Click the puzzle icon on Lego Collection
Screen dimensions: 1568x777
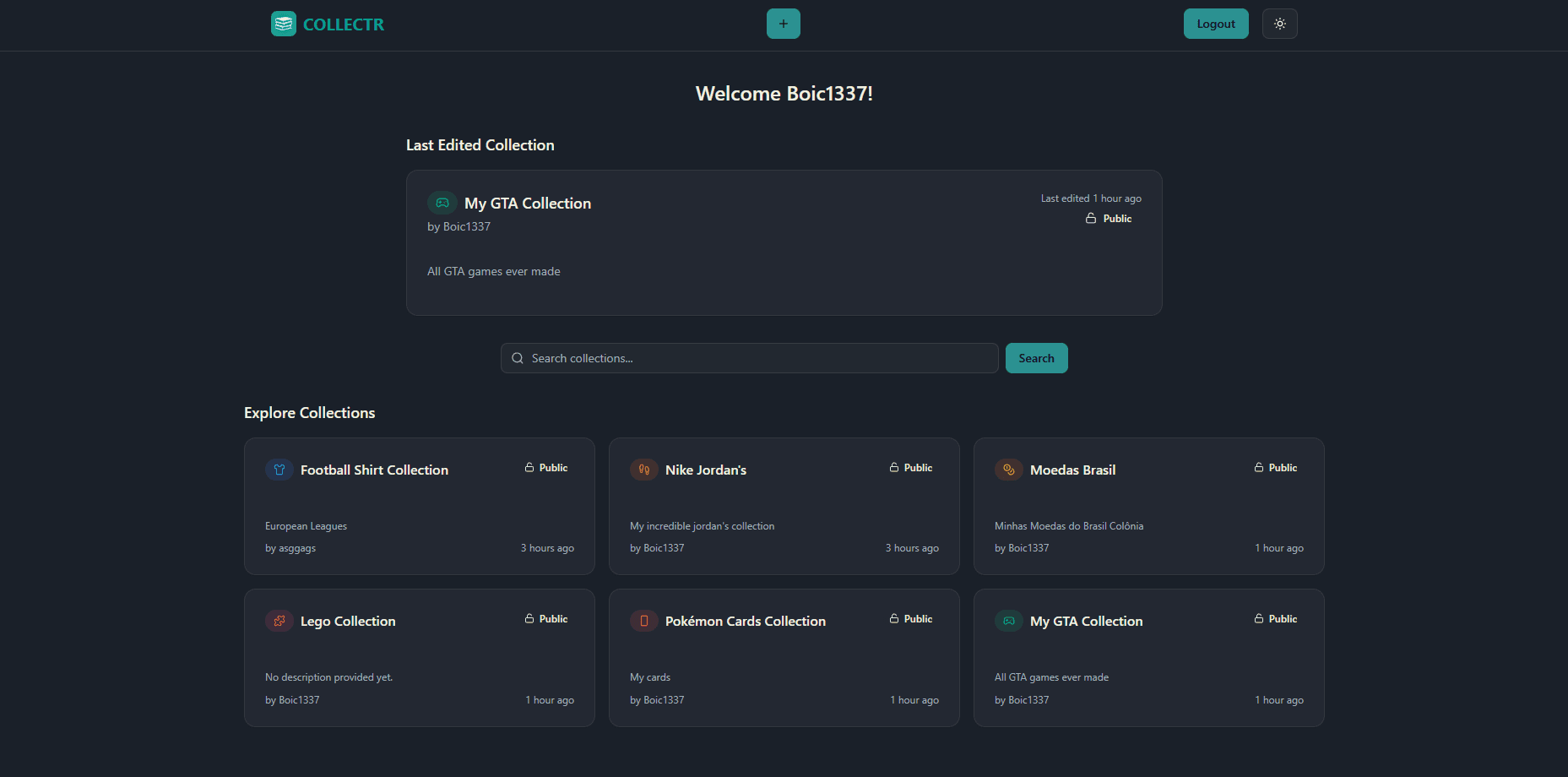[279, 621]
